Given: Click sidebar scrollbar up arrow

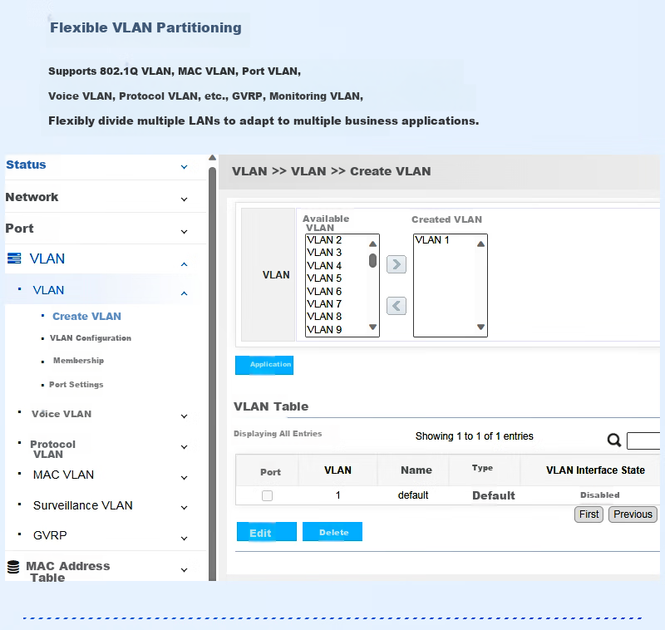Looking at the screenshot, I should point(212,158).
